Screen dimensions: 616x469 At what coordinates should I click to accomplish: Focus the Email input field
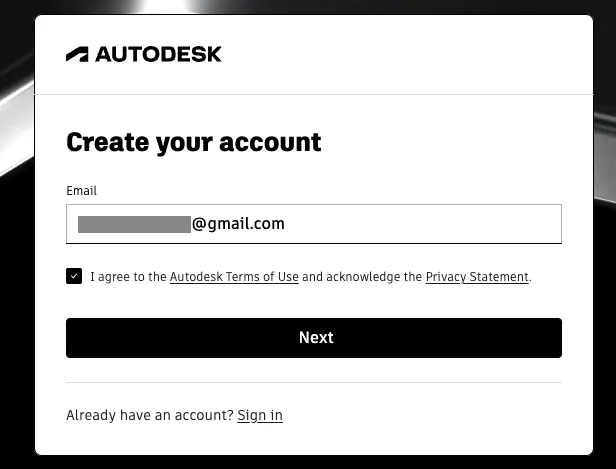click(420, 224)
